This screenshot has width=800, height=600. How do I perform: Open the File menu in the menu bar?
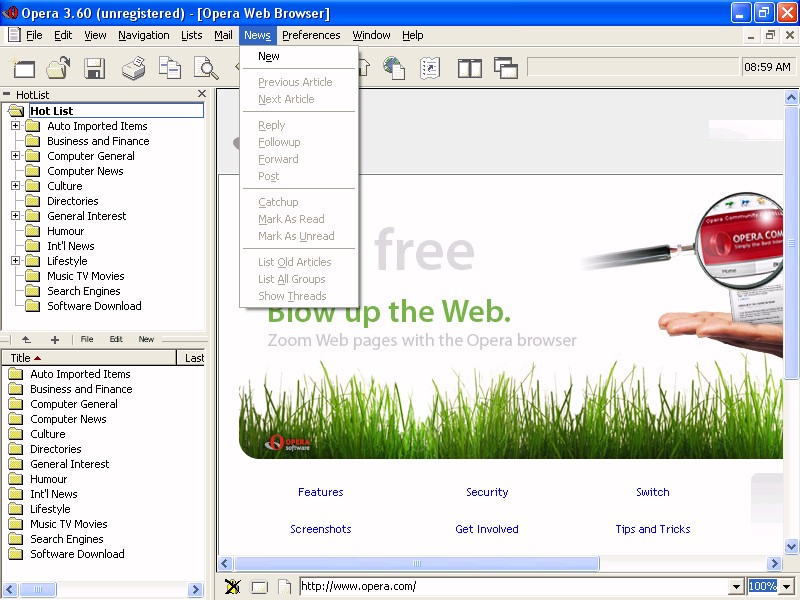click(x=34, y=35)
